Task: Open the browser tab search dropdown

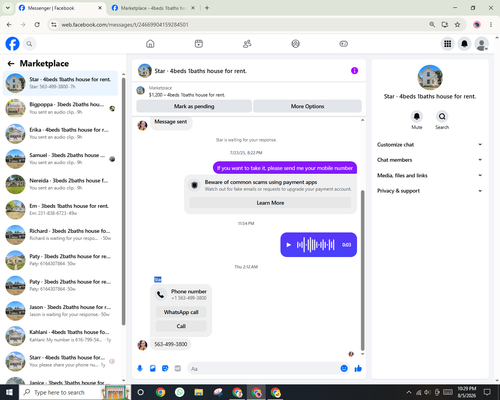Action: [x=8, y=8]
